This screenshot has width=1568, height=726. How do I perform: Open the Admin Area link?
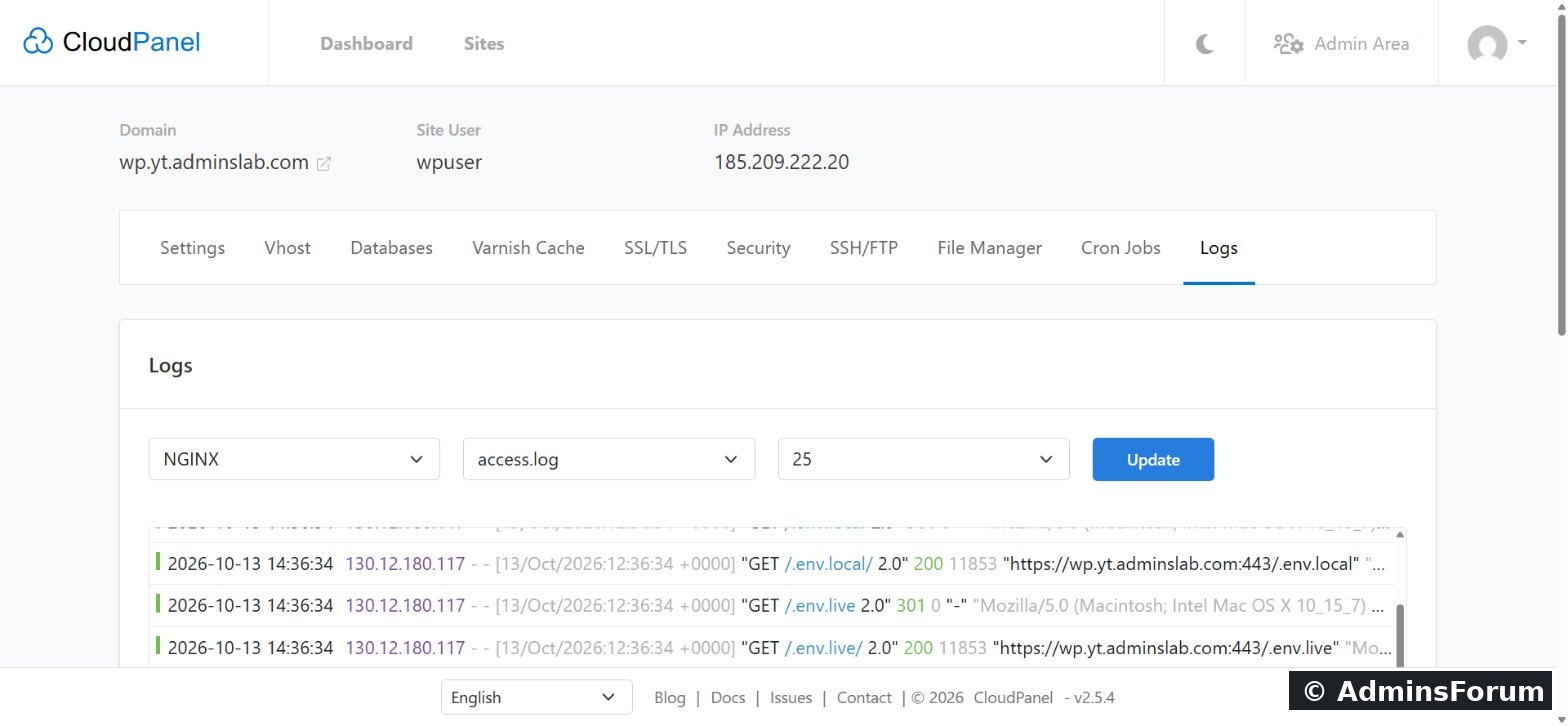(1341, 44)
